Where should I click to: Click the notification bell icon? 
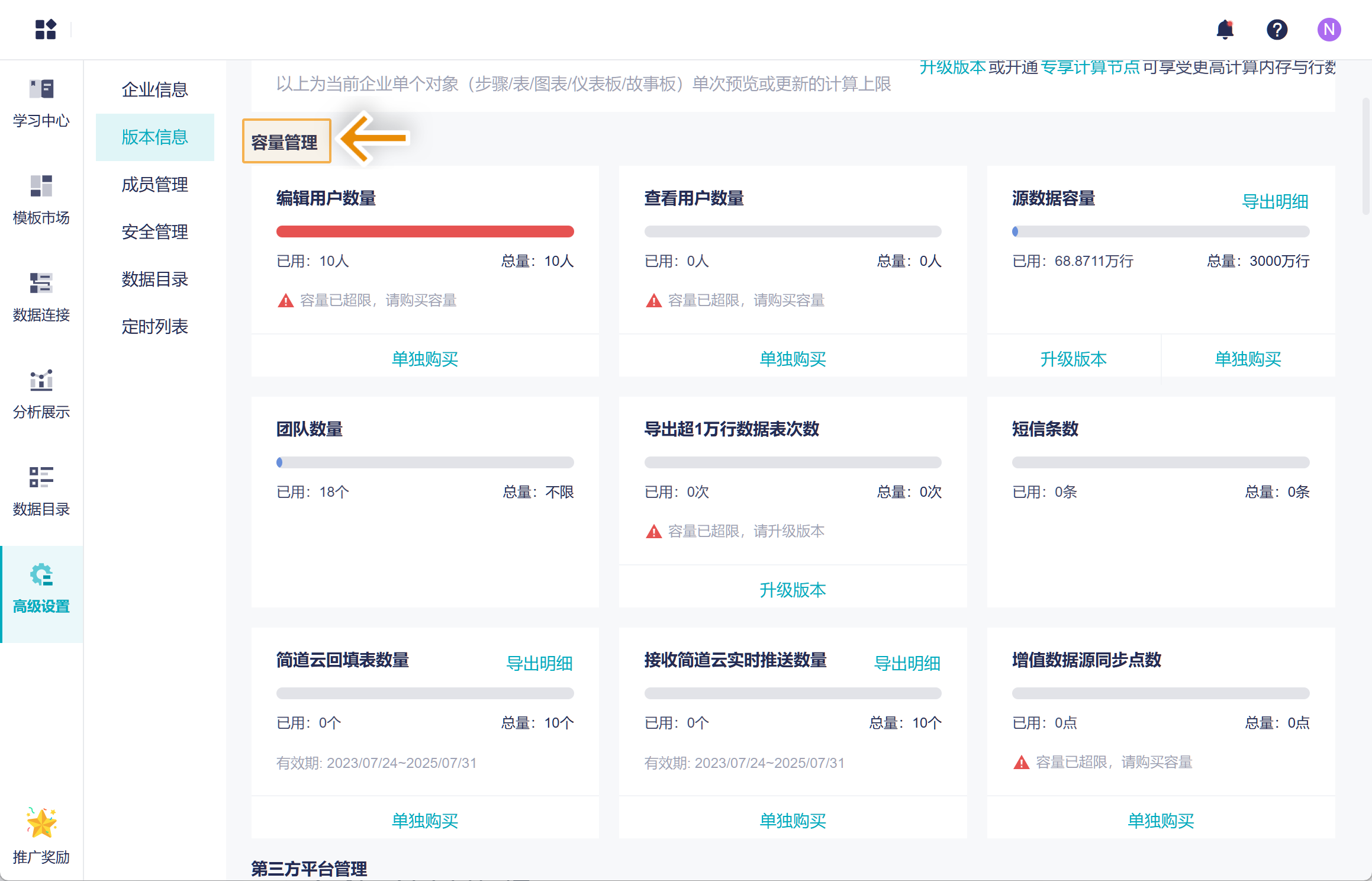[1225, 29]
